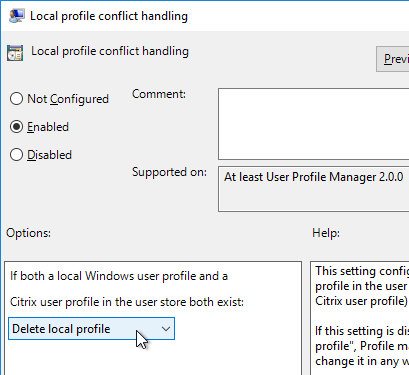
Task: Open the Delete local profile combo box
Action: [91, 329]
